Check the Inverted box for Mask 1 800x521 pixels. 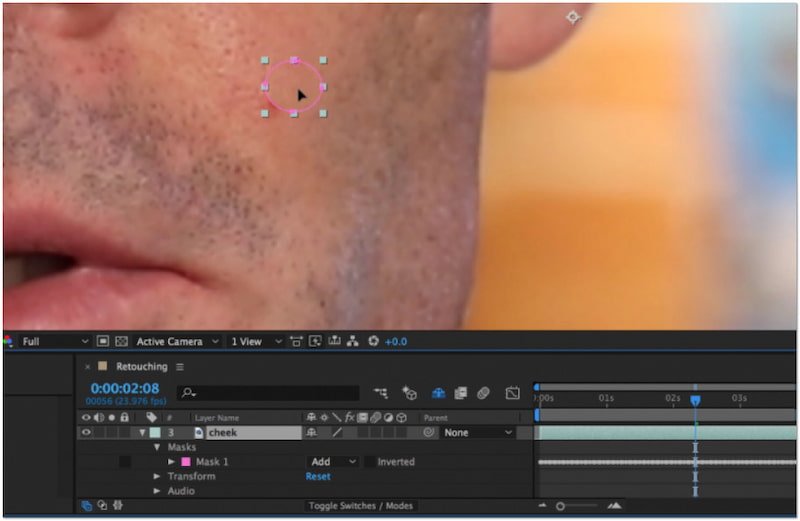pyautogui.click(x=370, y=462)
